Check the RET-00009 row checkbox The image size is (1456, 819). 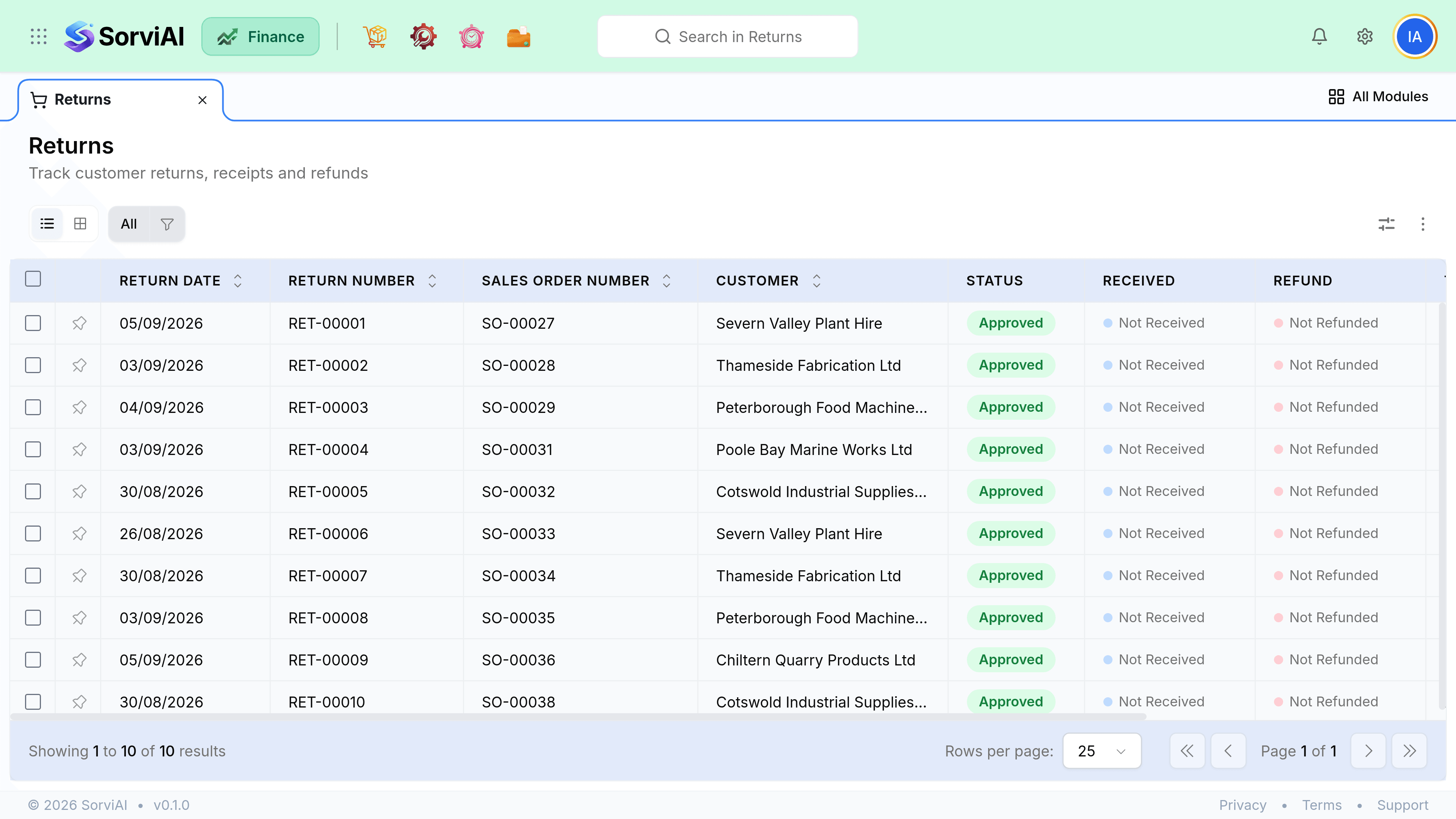click(33, 660)
